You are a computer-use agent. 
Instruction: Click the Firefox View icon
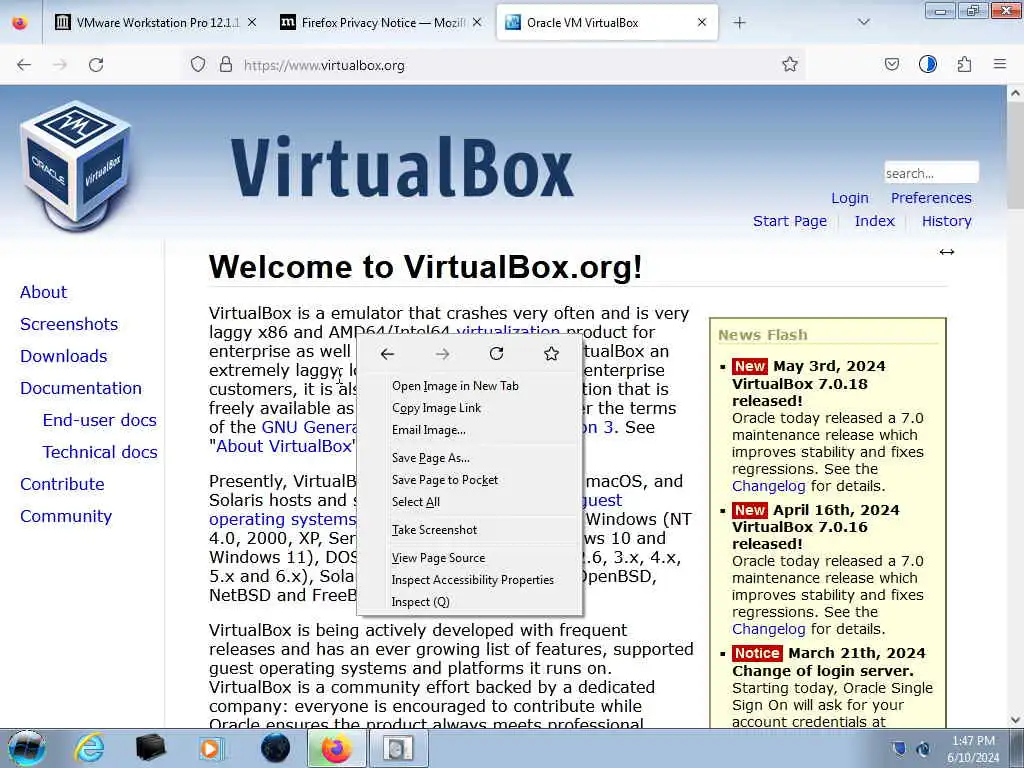tap(20, 22)
